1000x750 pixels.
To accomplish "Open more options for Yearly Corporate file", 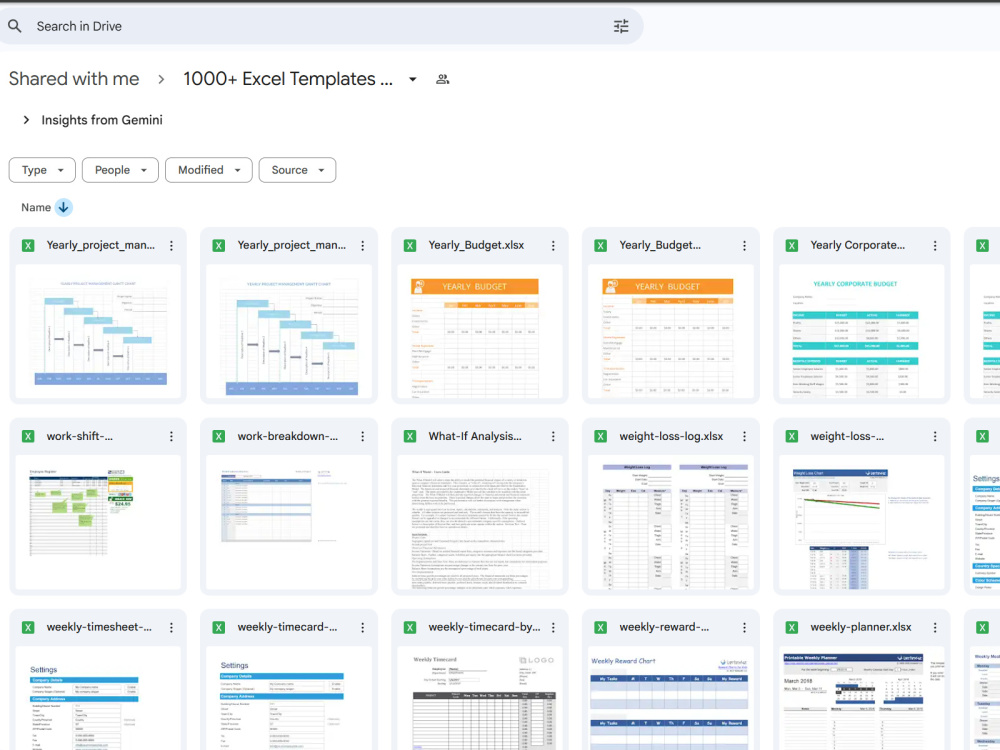I will click(x=935, y=246).
